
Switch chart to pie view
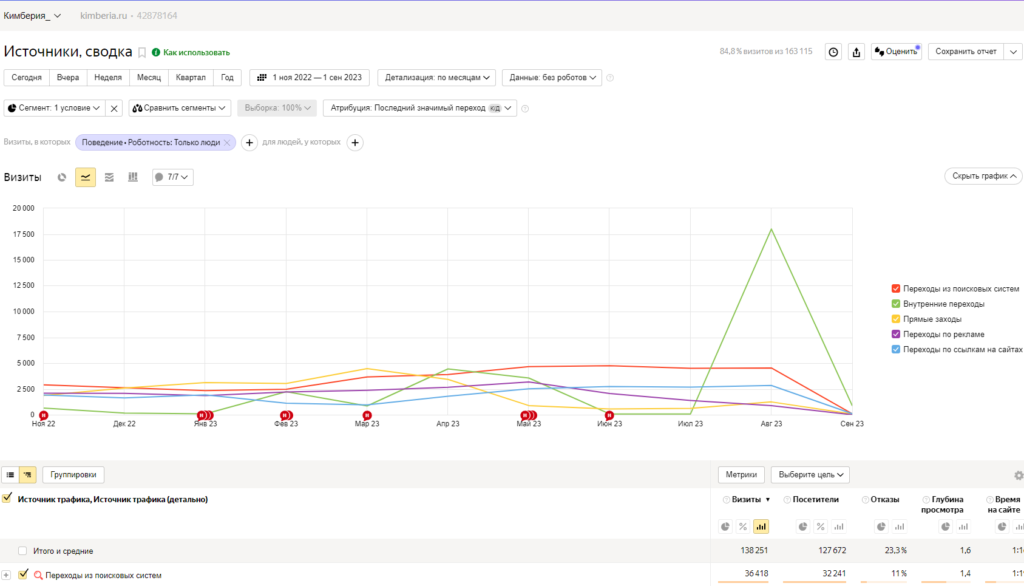(62, 177)
